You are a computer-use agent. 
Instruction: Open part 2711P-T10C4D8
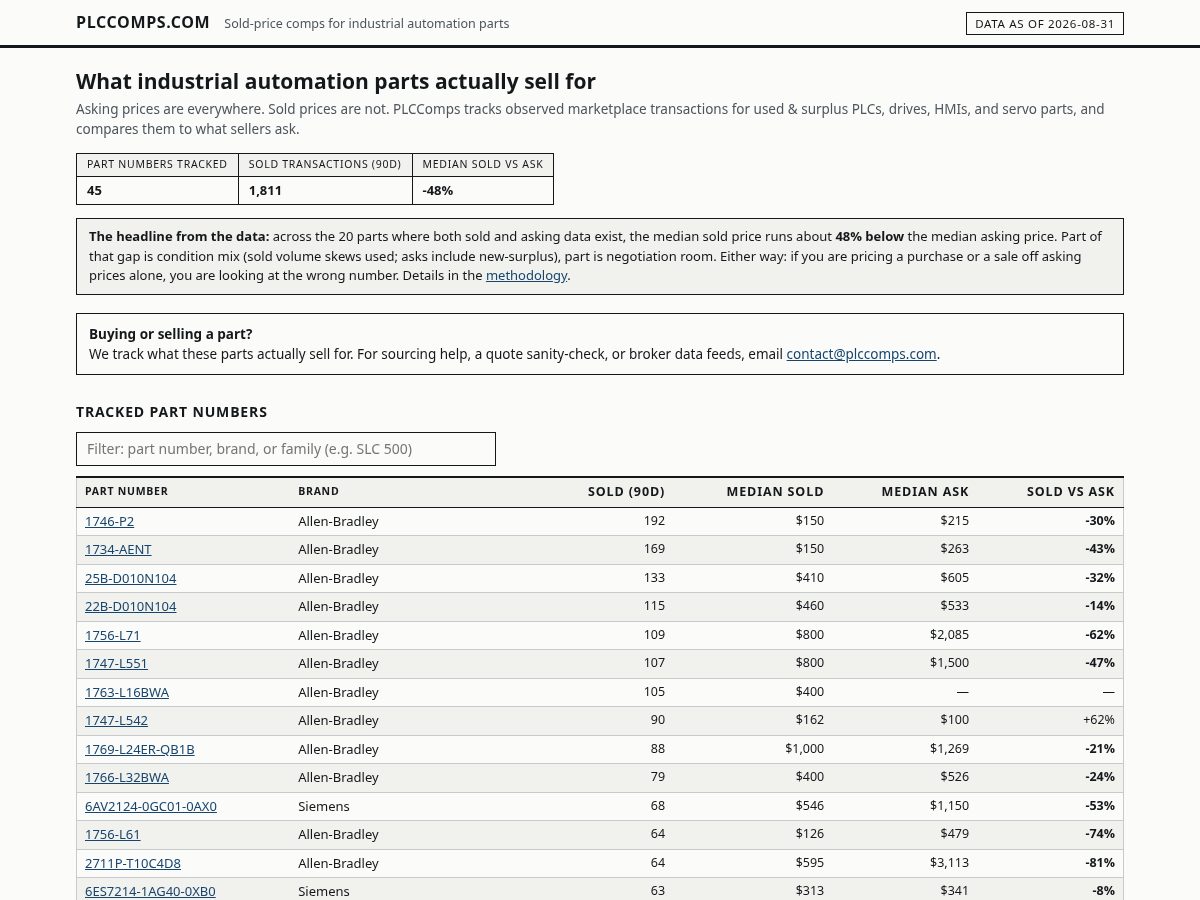click(x=133, y=863)
